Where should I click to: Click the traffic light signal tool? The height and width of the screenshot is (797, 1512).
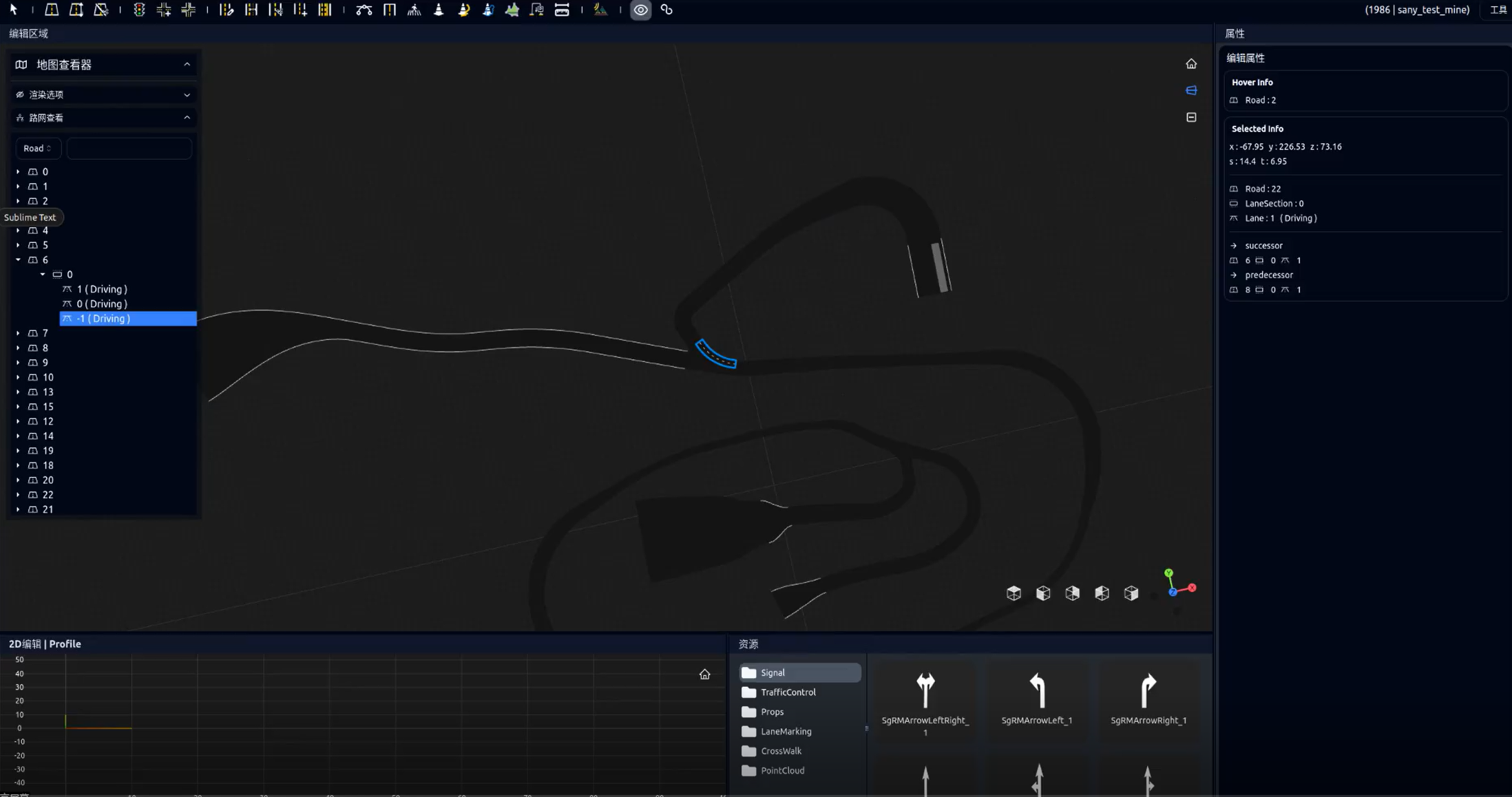[x=139, y=10]
